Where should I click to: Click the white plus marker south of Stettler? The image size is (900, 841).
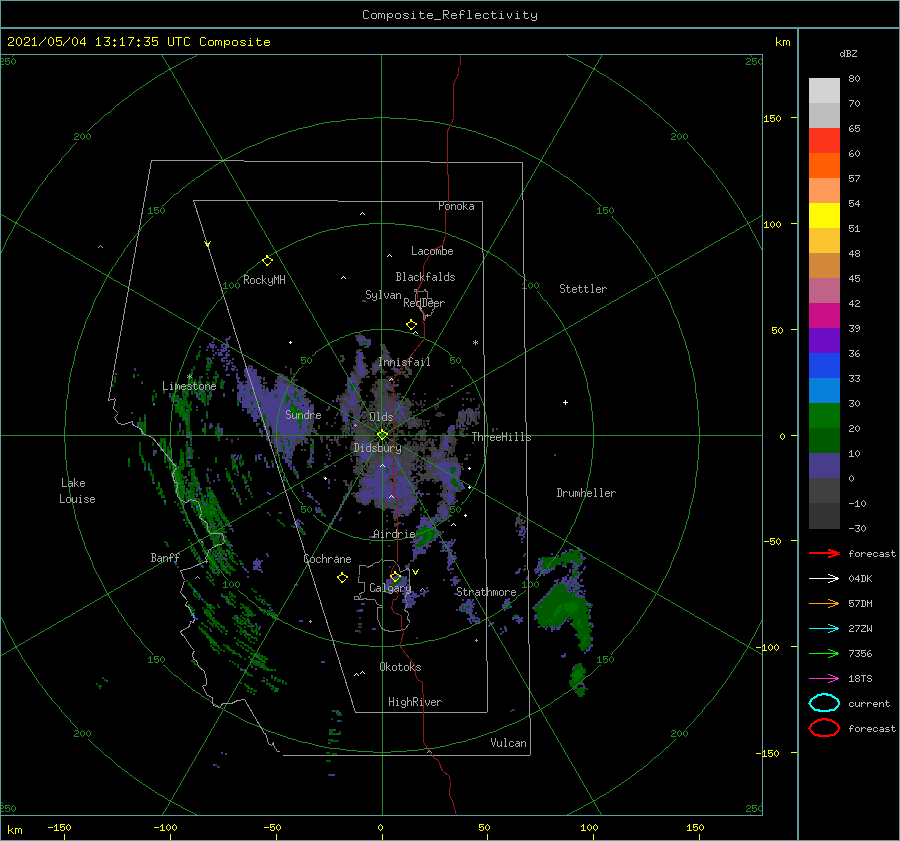(565, 402)
